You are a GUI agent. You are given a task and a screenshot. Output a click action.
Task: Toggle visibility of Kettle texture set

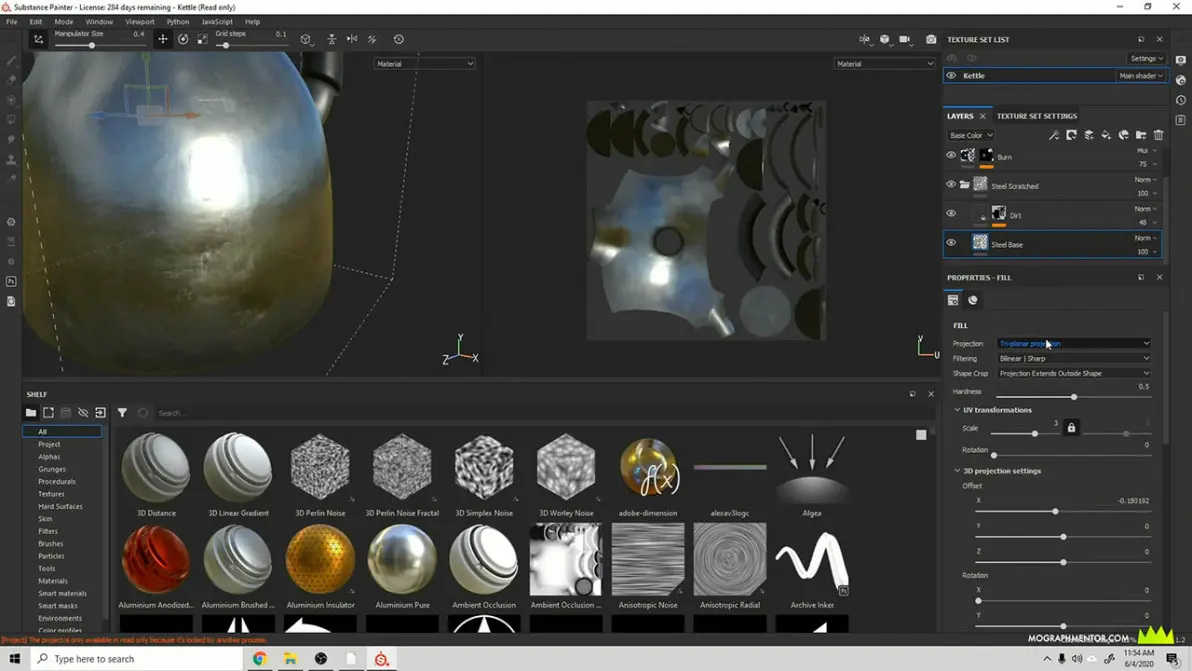click(951, 75)
